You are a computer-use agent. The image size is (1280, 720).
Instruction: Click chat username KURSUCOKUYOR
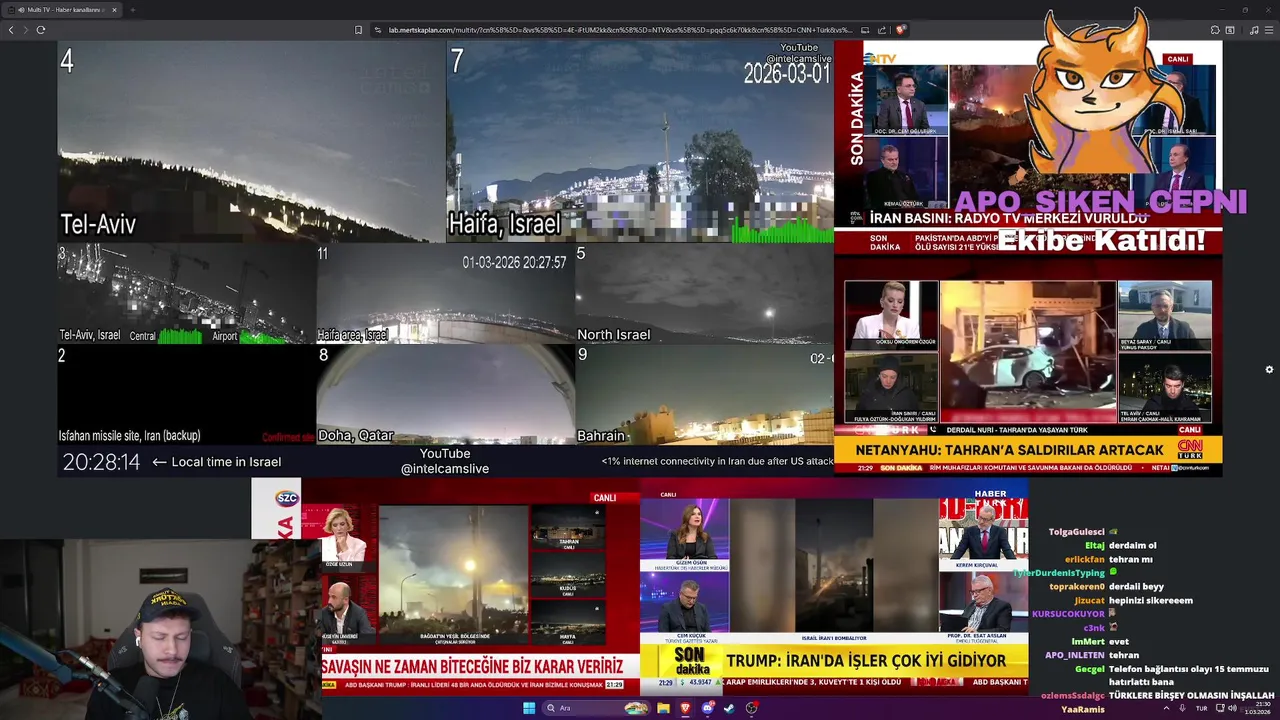[x=1068, y=614]
